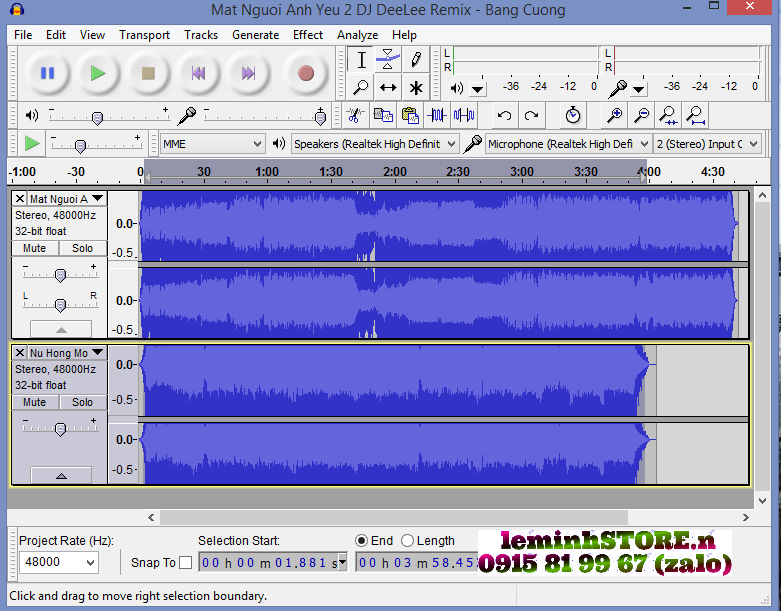Viewport: 781px width, 611px height.
Task: Adjust Mat Nguoi A track gain slider
Action: tap(60, 274)
